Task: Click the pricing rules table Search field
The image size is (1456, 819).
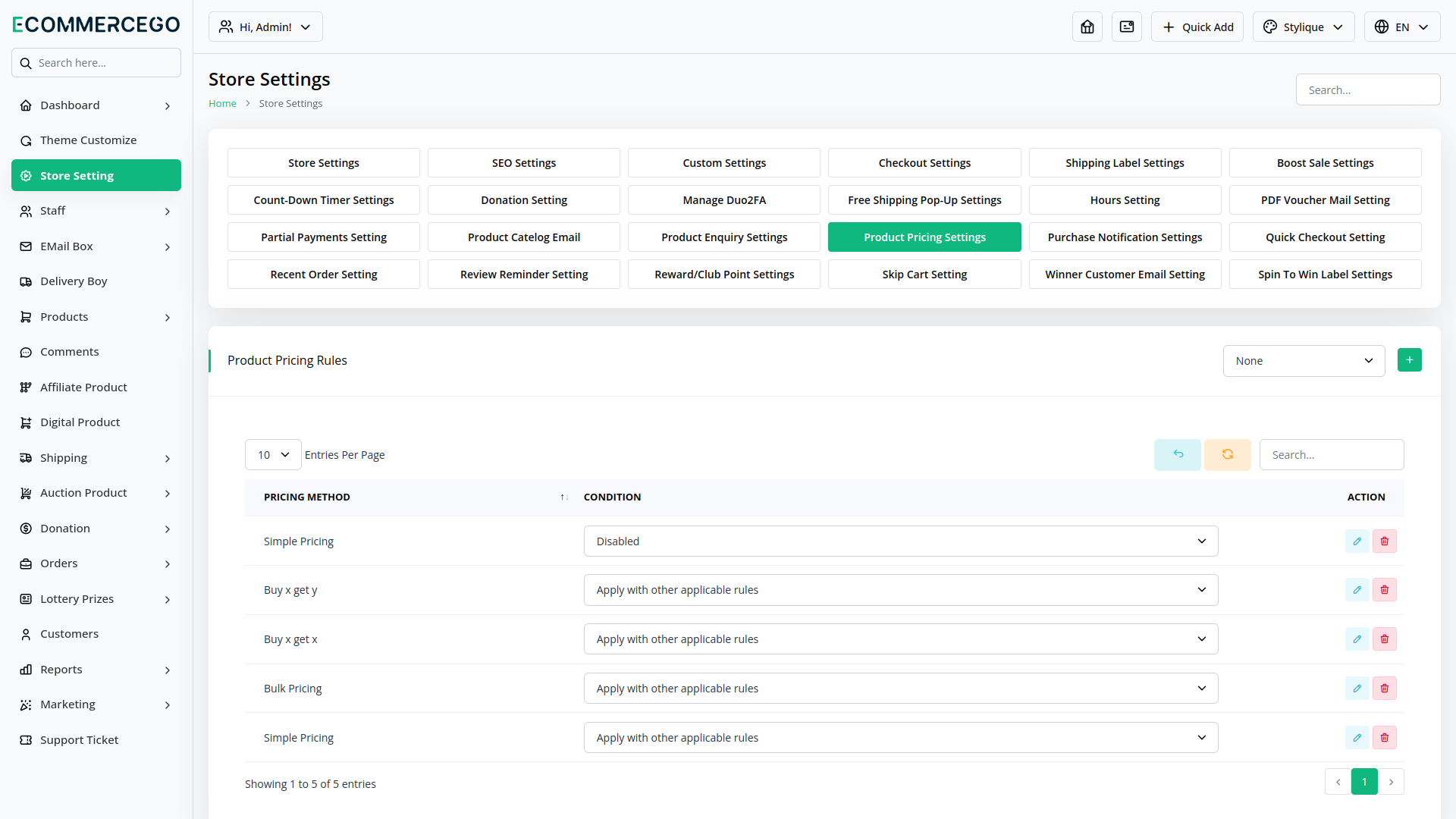Action: click(x=1332, y=455)
